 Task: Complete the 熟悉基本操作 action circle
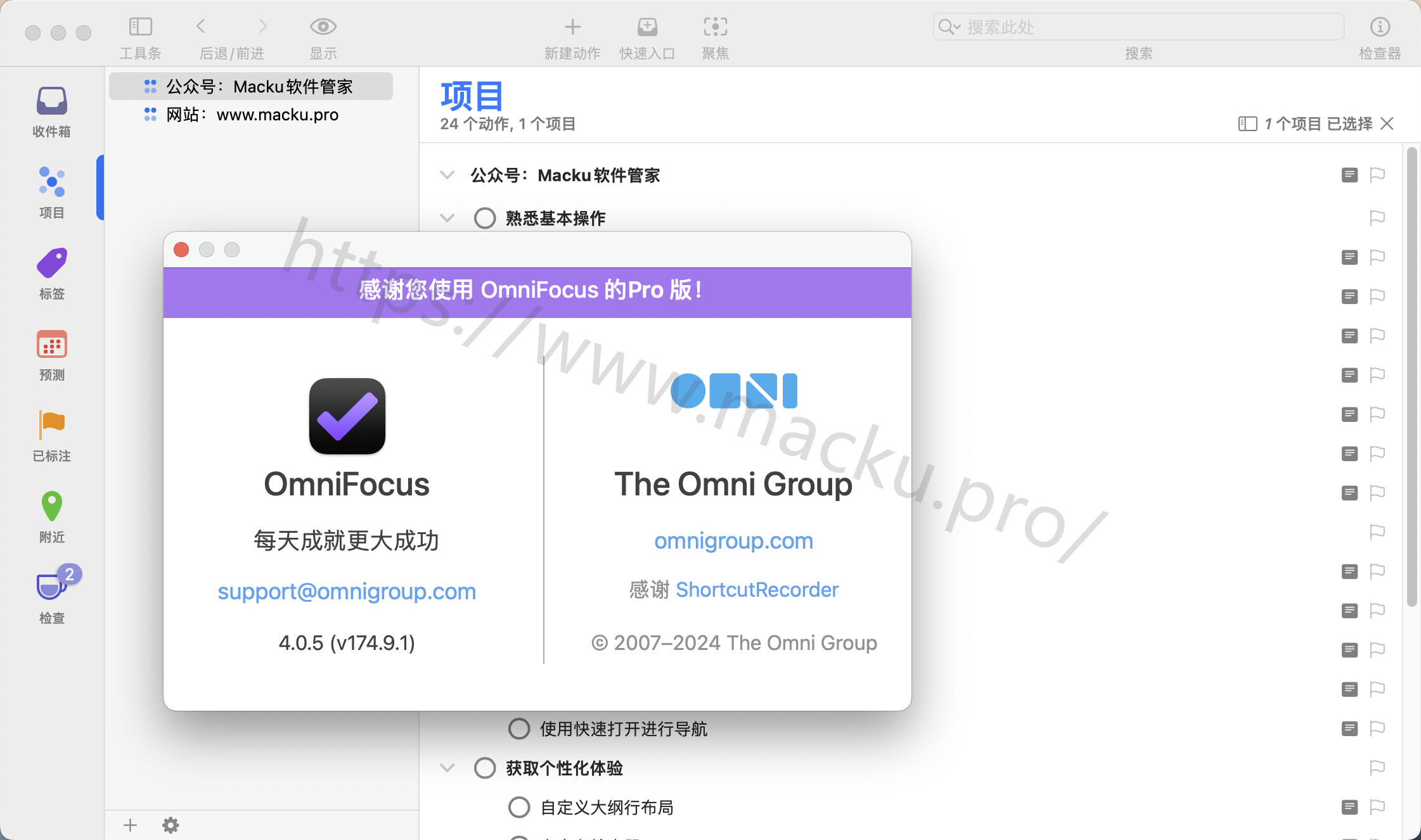coord(485,218)
